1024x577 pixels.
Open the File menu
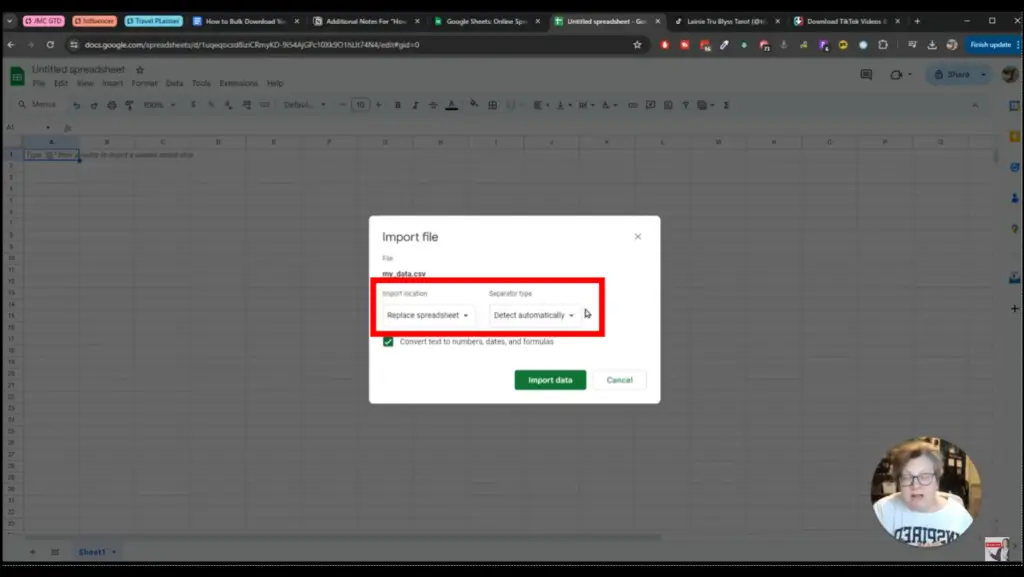point(39,84)
